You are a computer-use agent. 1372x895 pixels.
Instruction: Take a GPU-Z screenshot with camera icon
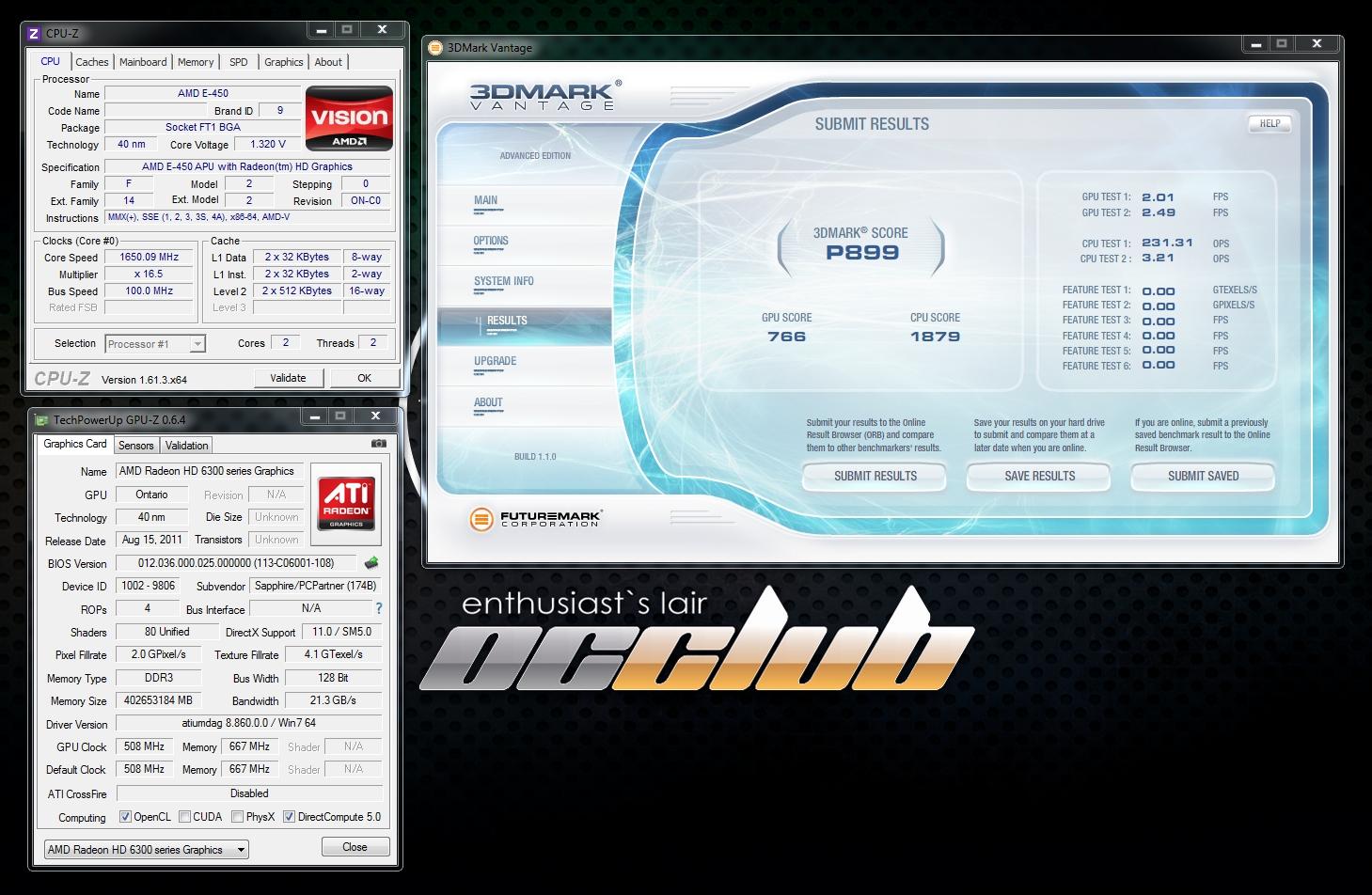point(378,444)
